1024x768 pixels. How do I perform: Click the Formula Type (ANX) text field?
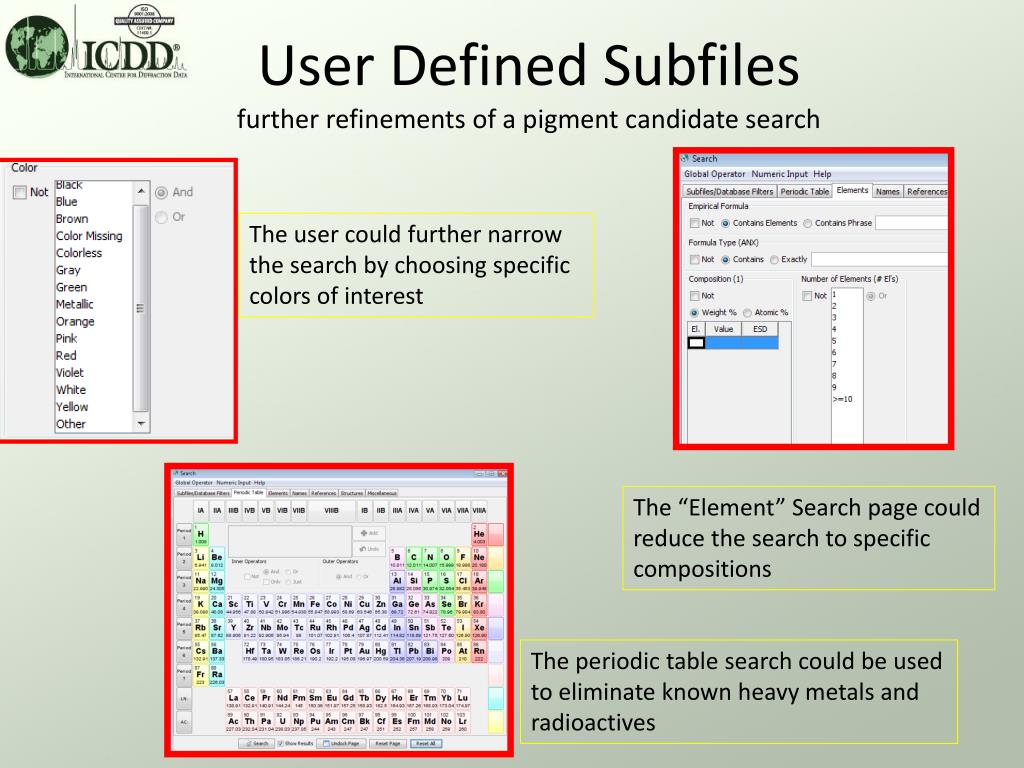[x=879, y=260]
